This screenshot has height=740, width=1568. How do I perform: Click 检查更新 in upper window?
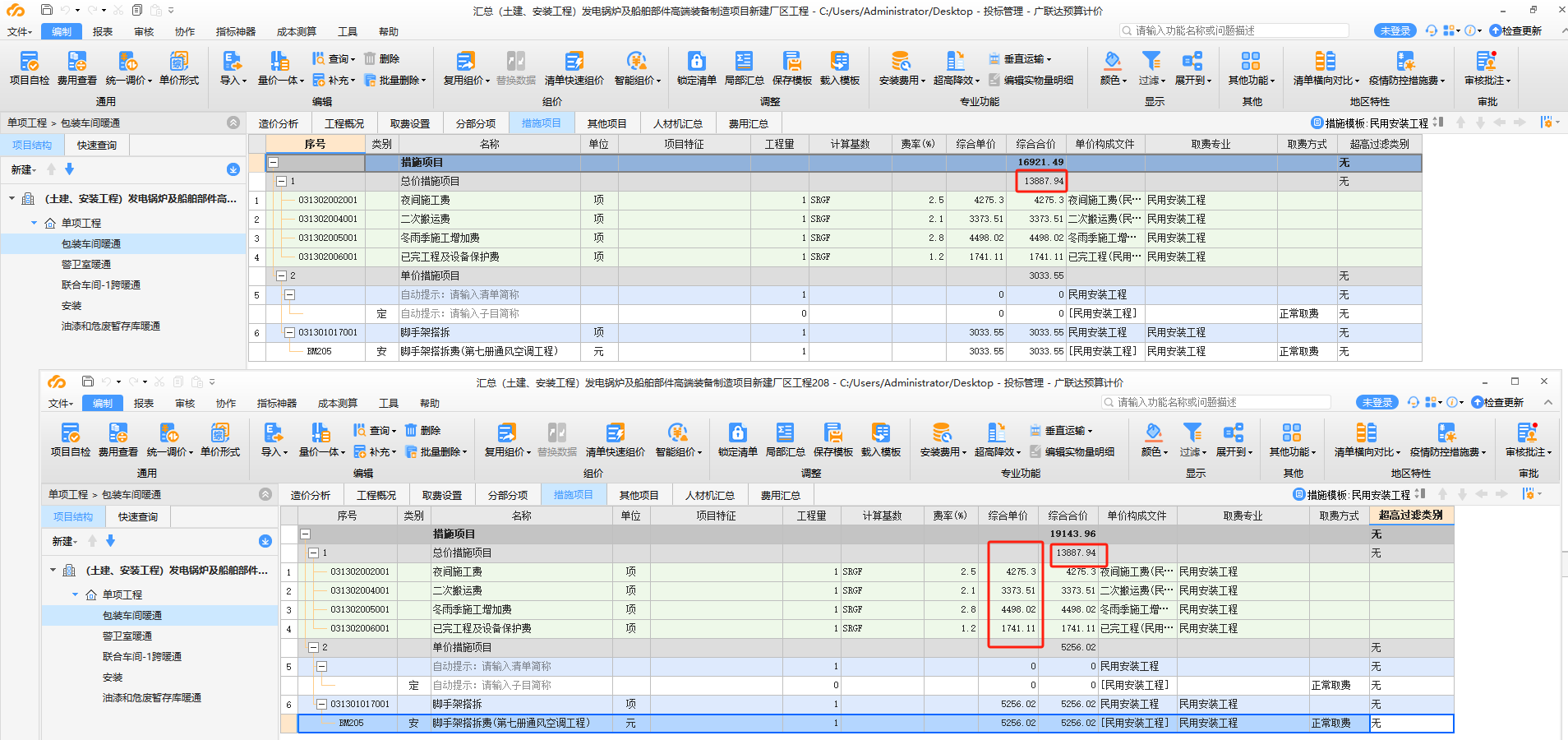(x=1516, y=30)
